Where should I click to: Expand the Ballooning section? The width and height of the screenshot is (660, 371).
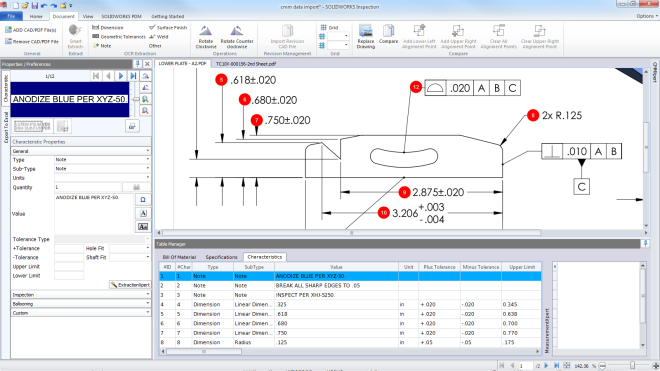pyautogui.click(x=81, y=304)
